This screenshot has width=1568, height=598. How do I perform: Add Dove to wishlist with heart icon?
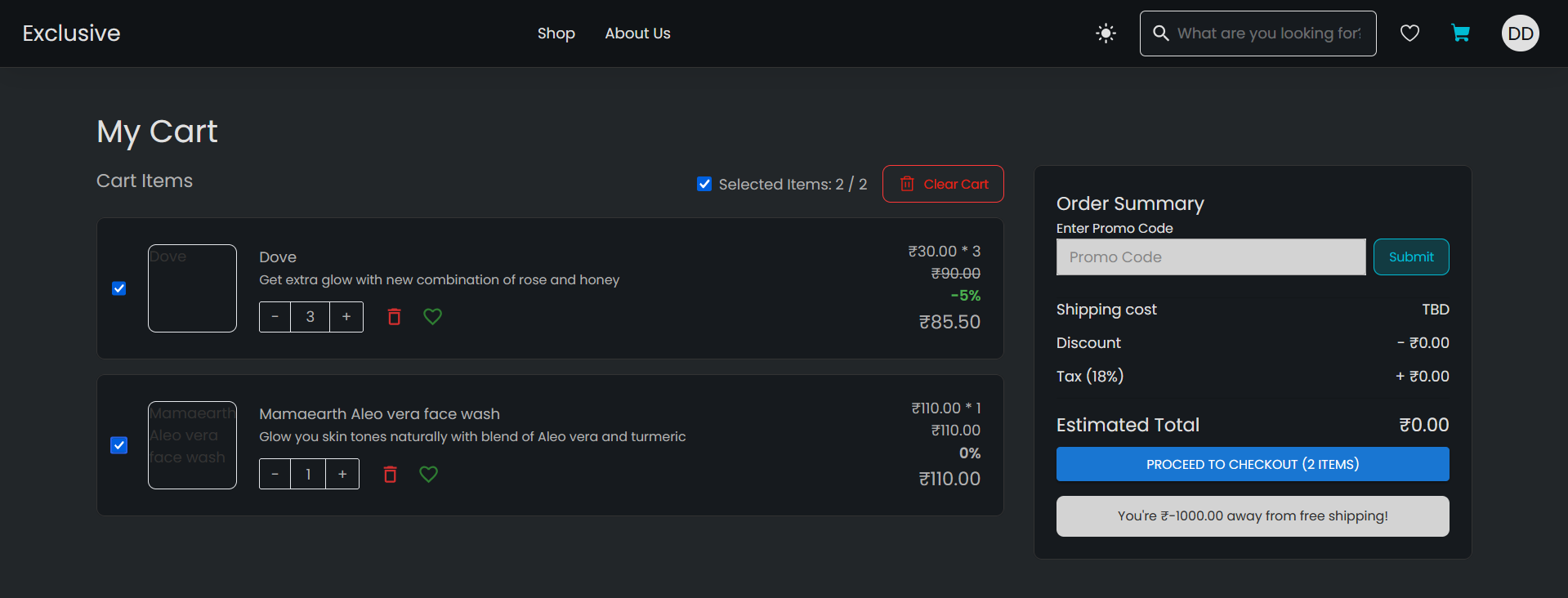click(432, 317)
